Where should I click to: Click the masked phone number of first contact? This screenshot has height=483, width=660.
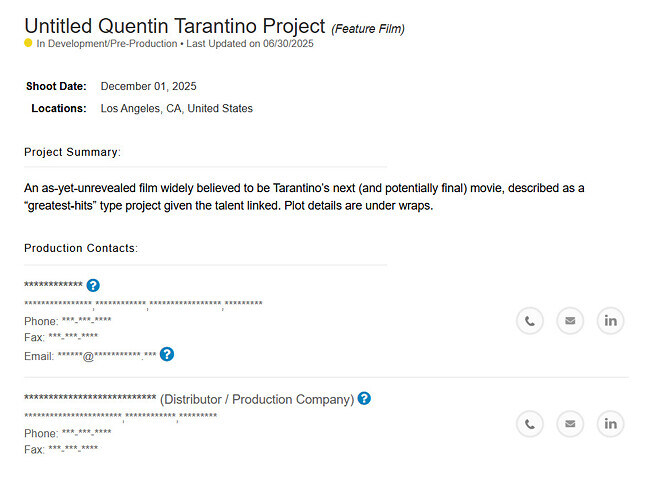[86, 321]
